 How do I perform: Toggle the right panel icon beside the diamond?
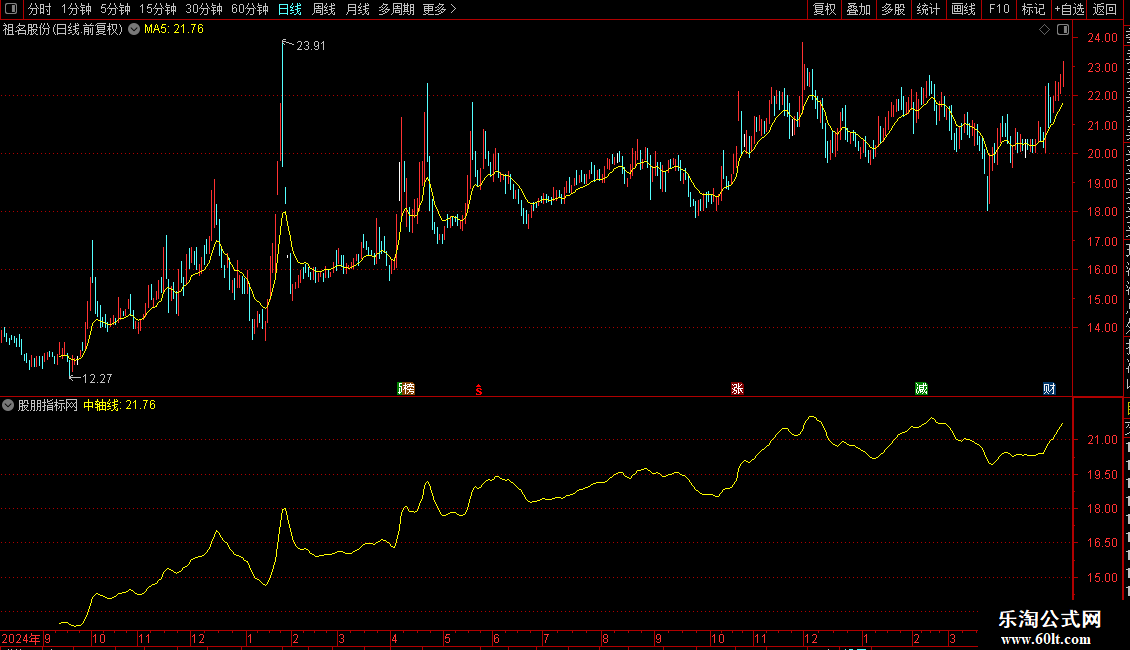(1063, 30)
